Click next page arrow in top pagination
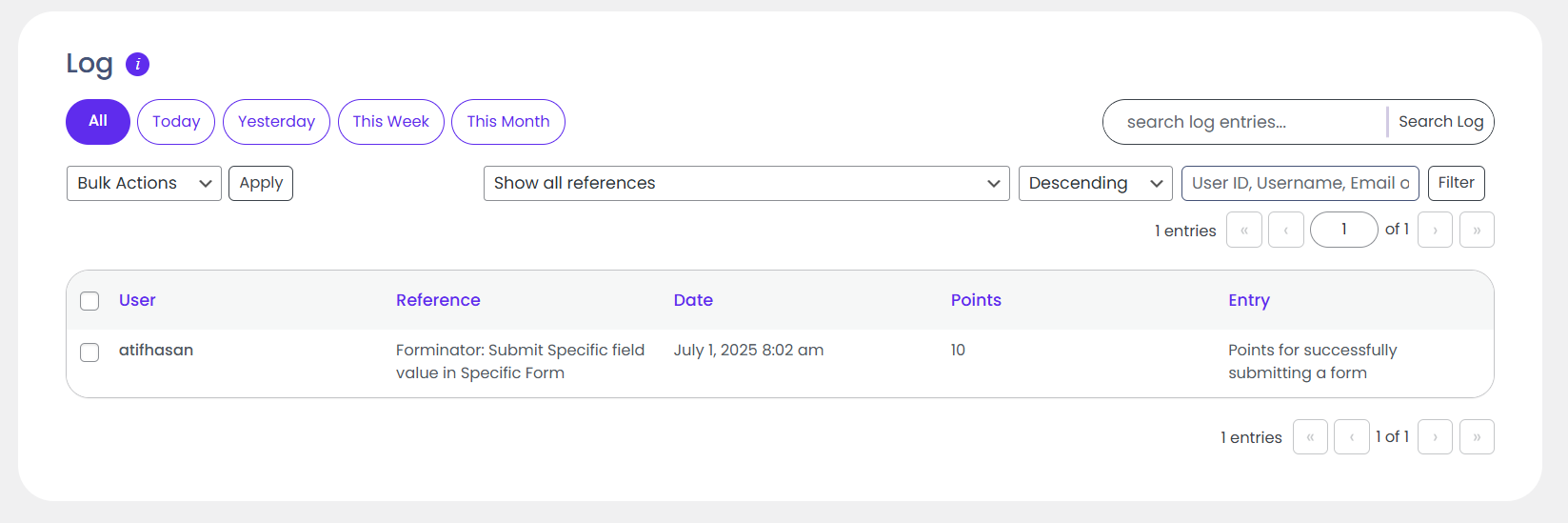The image size is (1568, 523). click(1435, 230)
